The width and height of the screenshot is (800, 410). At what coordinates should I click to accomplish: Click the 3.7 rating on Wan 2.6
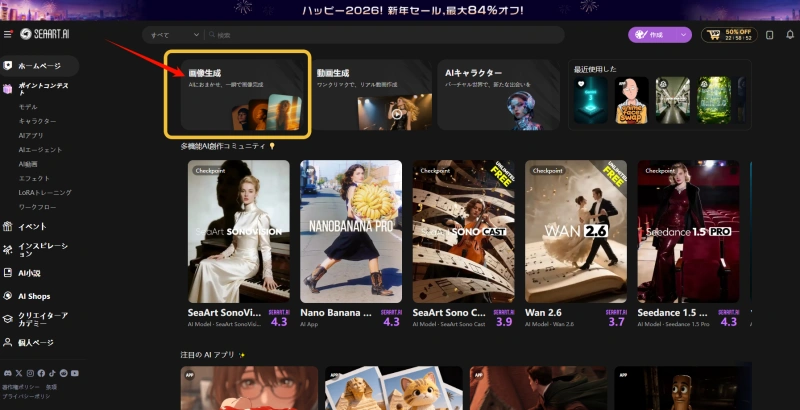point(616,322)
